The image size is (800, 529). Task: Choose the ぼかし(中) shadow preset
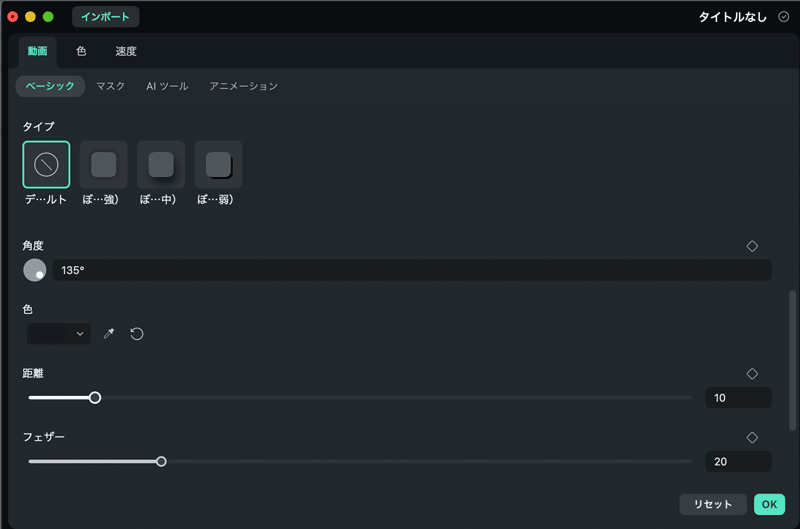161,165
